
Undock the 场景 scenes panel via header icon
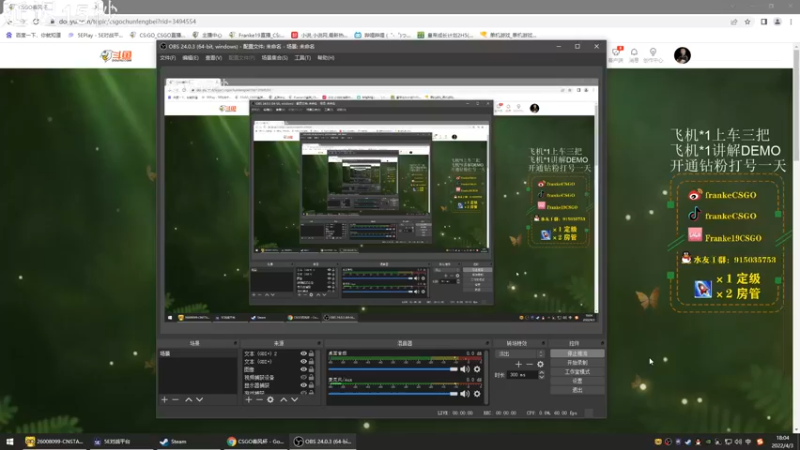[x=235, y=343]
